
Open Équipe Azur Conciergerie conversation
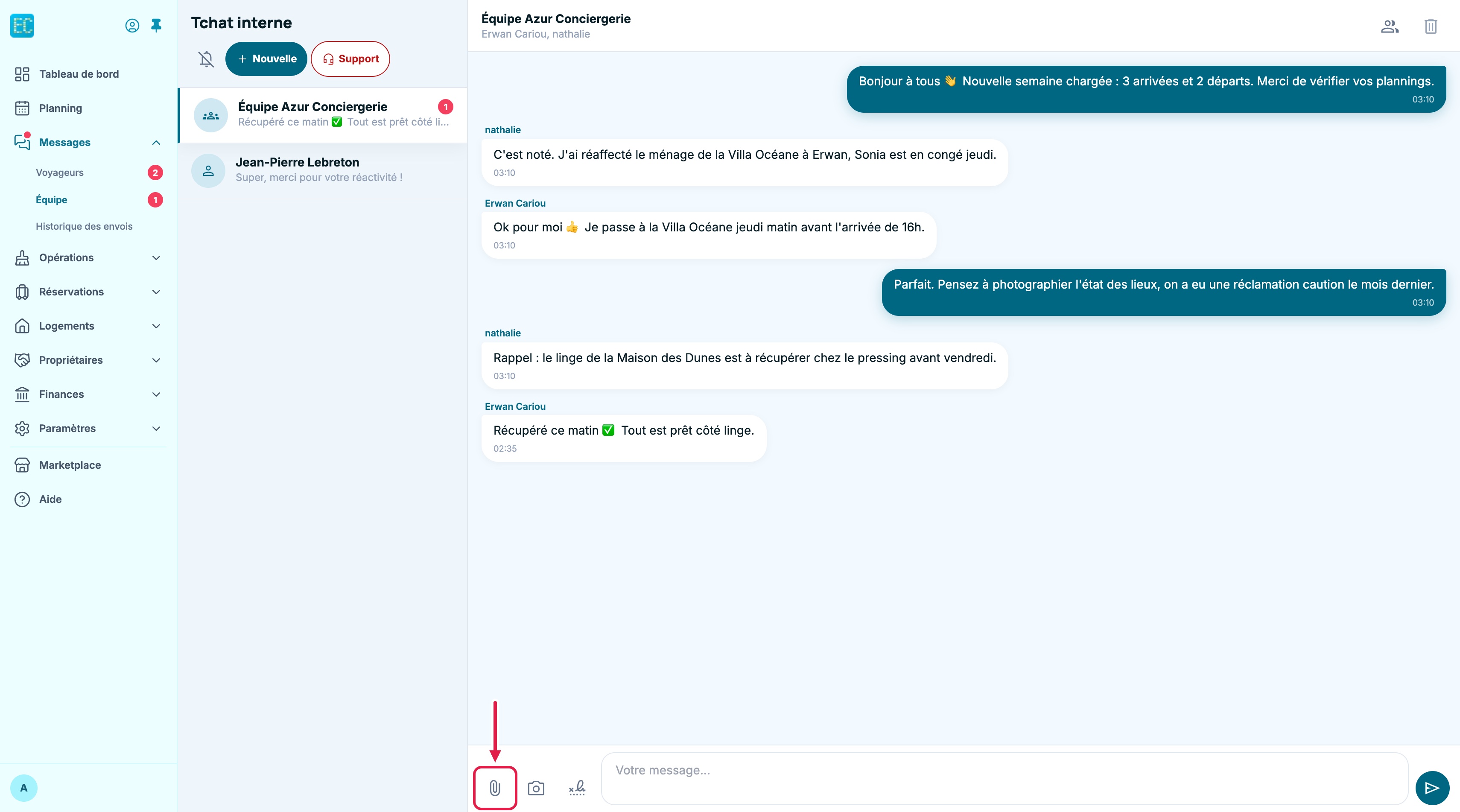(x=323, y=115)
